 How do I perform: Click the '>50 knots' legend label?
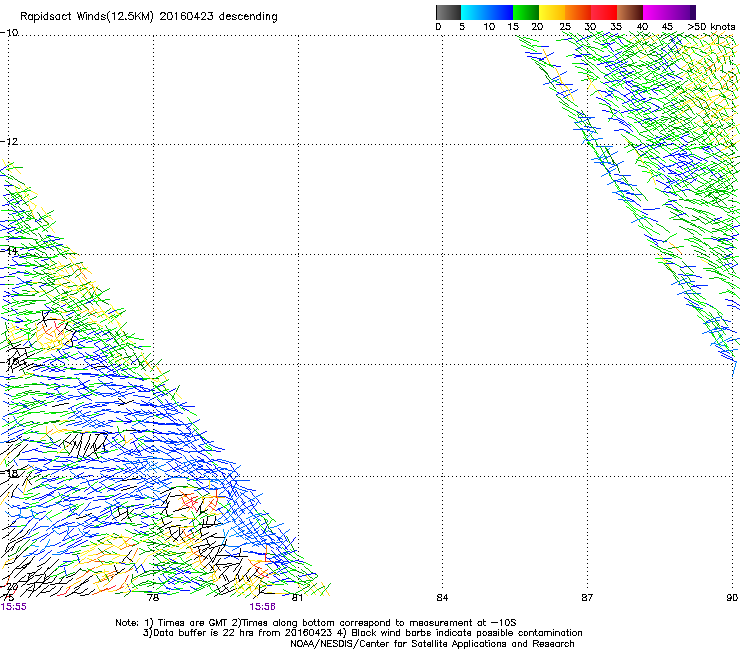click(711, 26)
